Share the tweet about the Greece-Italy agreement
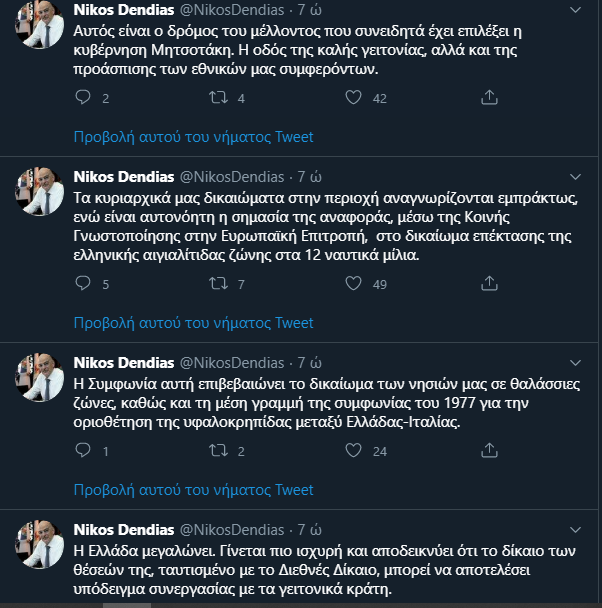This screenshot has height=608, width=602. [x=489, y=450]
